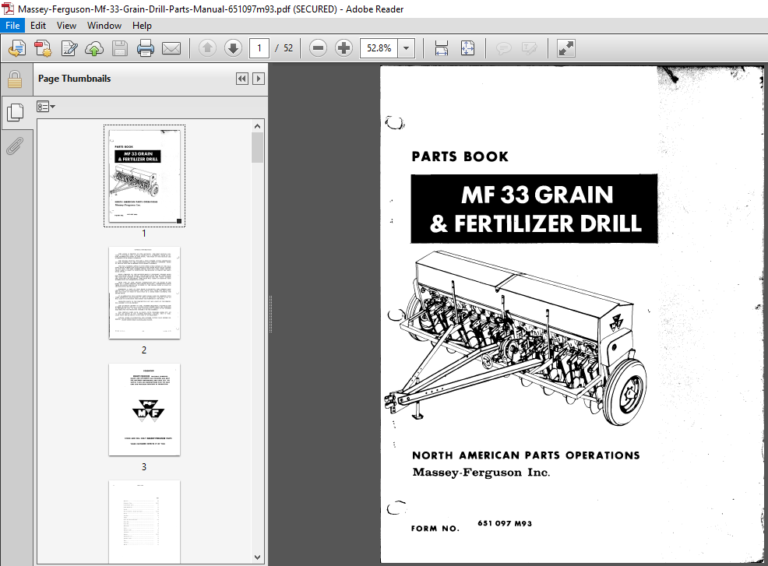
Task: Click thumbnails scrollbar up arrow
Action: click(257, 126)
